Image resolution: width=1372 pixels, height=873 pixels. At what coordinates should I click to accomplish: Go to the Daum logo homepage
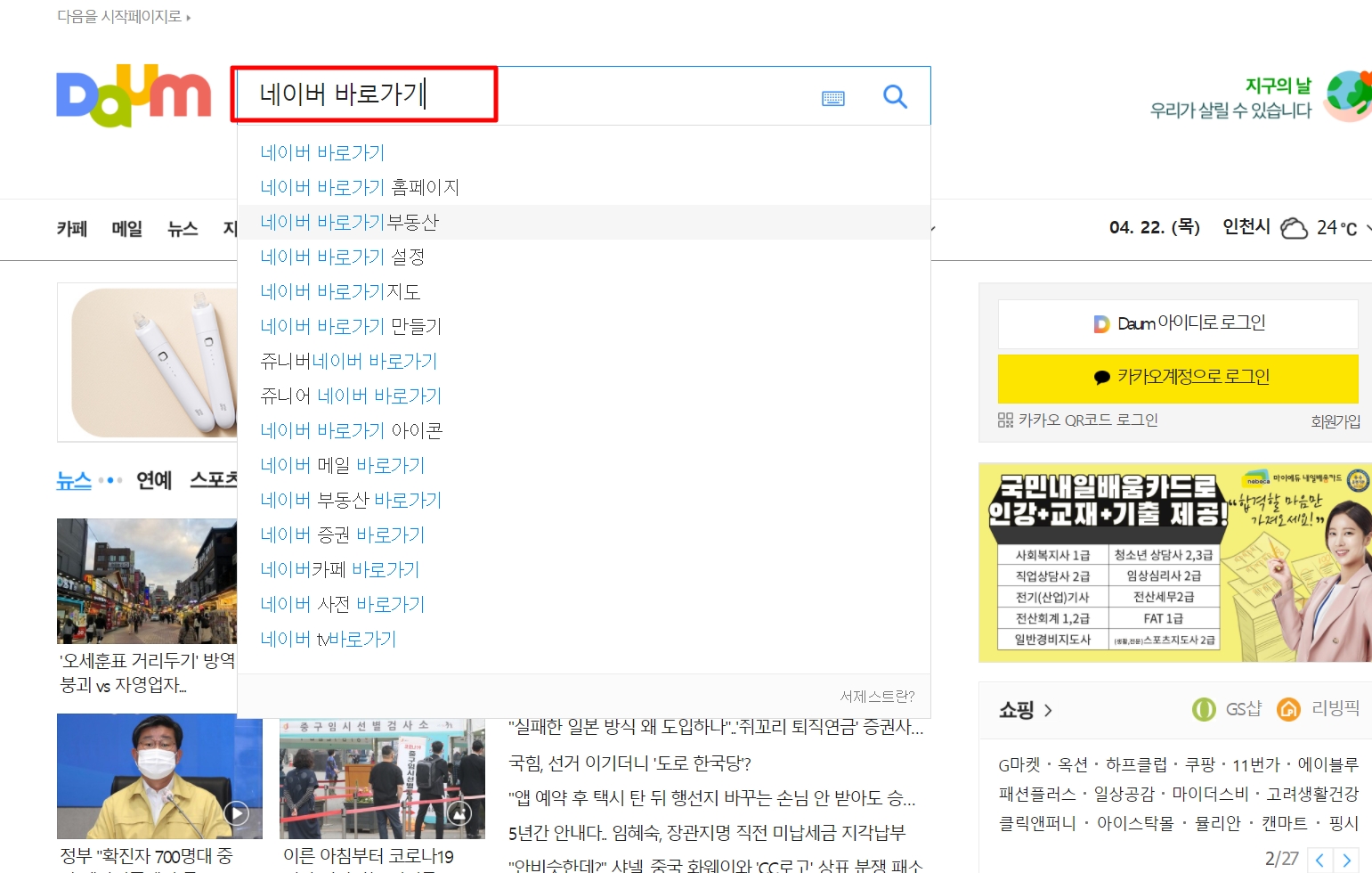[134, 95]
